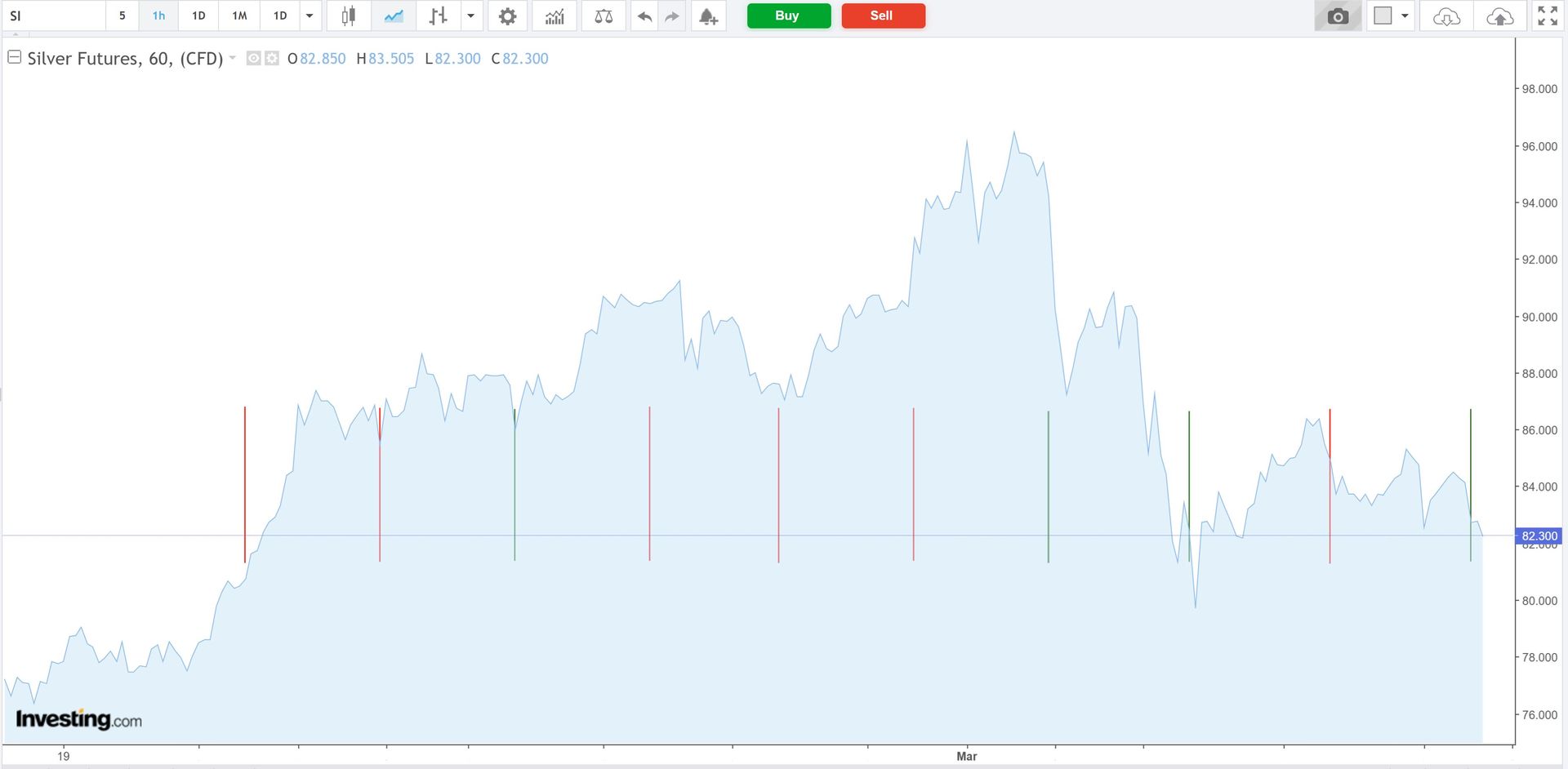The width and height of the screenshot is (1568, 769).
Task: Undo the last chart action
Action: tap(644, 16)
